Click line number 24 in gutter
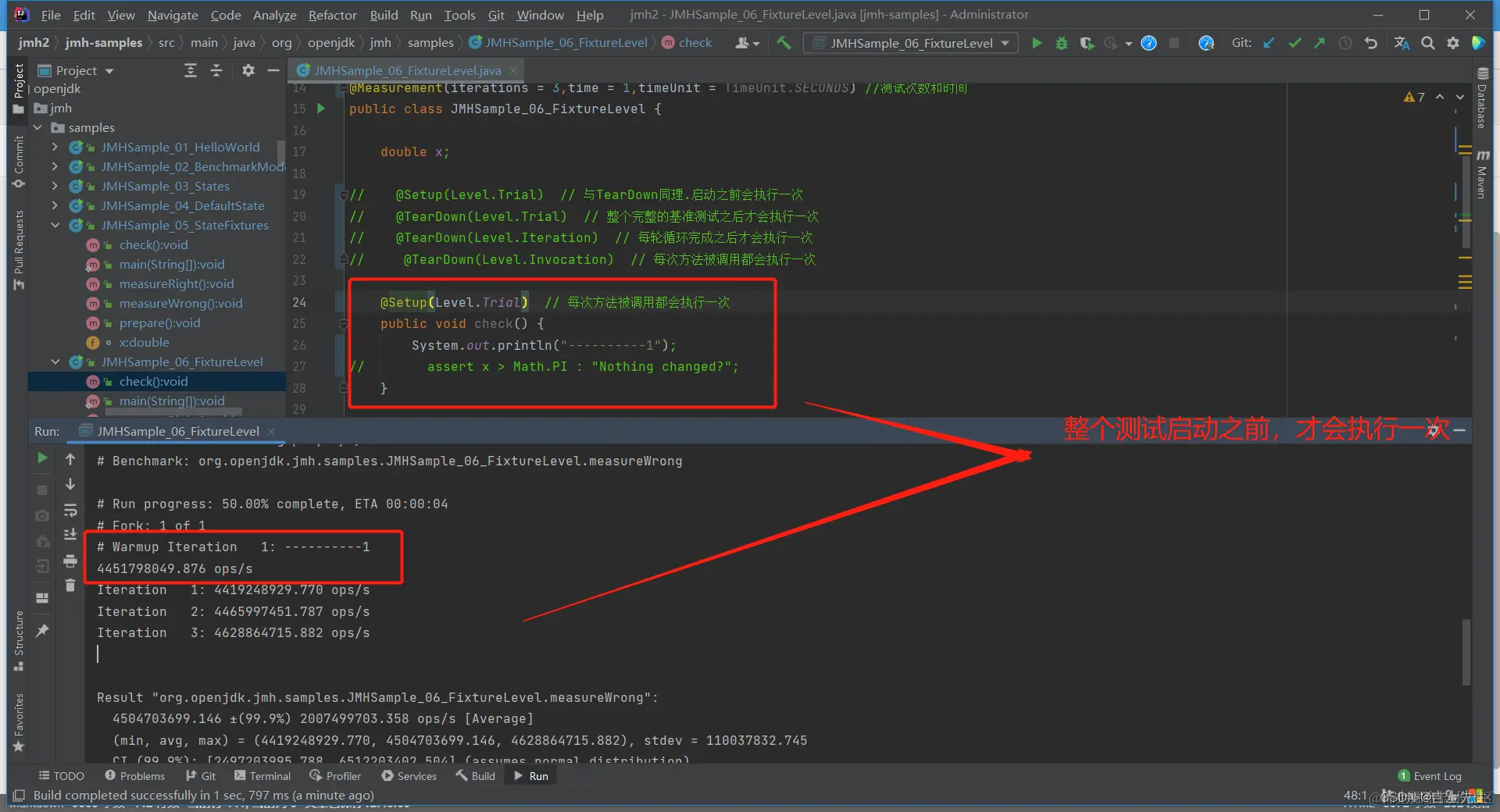Screen dimensions: 1500x812 pos(299,302)
